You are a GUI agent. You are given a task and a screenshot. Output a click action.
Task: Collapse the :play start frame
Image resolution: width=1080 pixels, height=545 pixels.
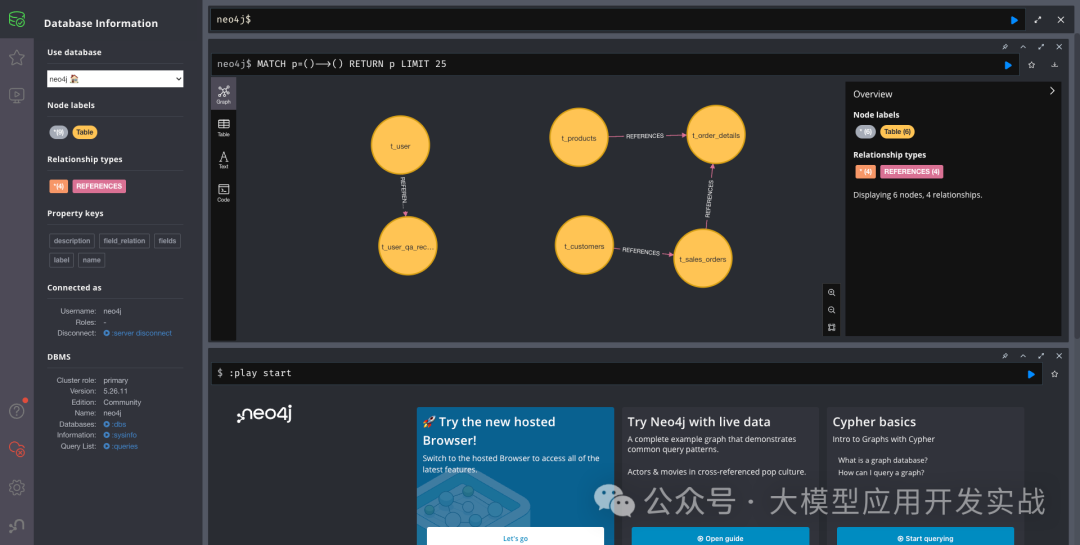click(1023, 356)
